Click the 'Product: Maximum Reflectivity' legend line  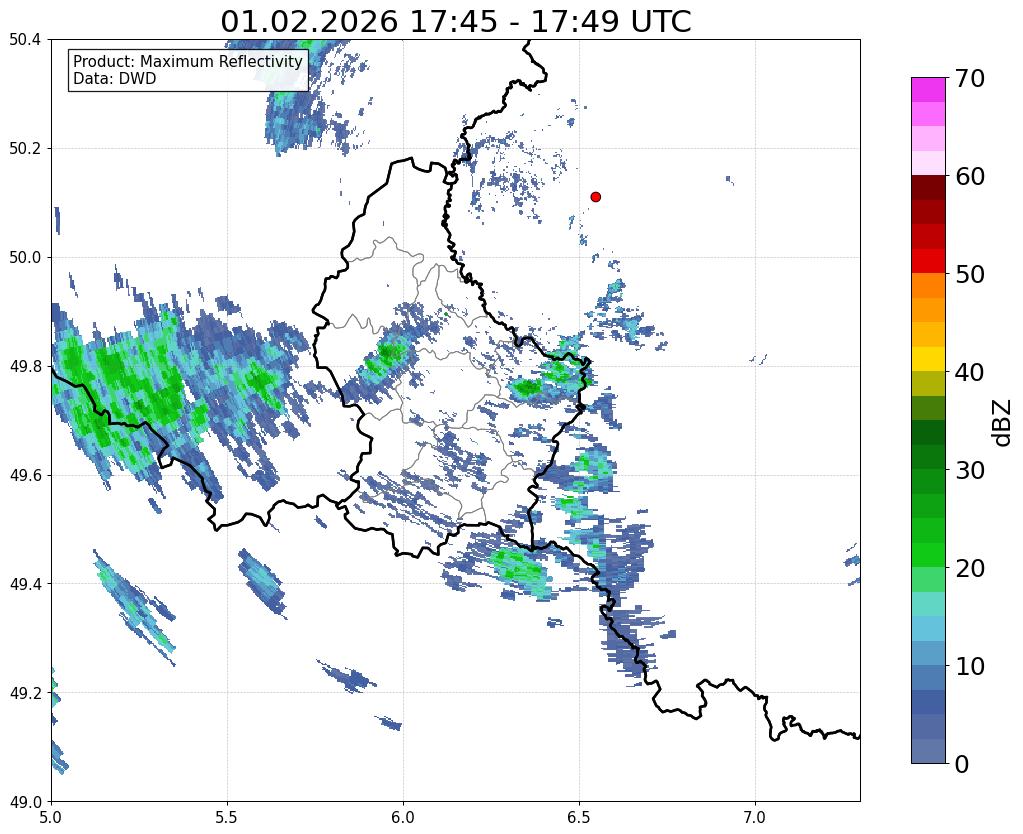pyautogui.click(x=188, y=61)
